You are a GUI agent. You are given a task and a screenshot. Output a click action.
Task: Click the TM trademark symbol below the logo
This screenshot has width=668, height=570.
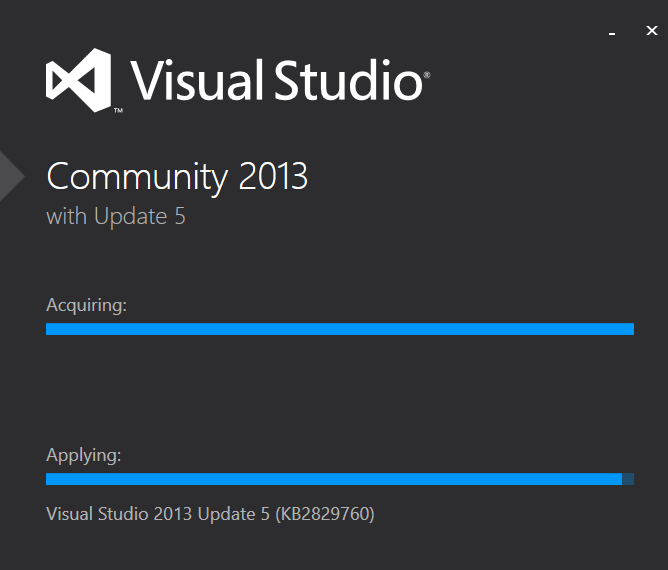pos(118,110)
